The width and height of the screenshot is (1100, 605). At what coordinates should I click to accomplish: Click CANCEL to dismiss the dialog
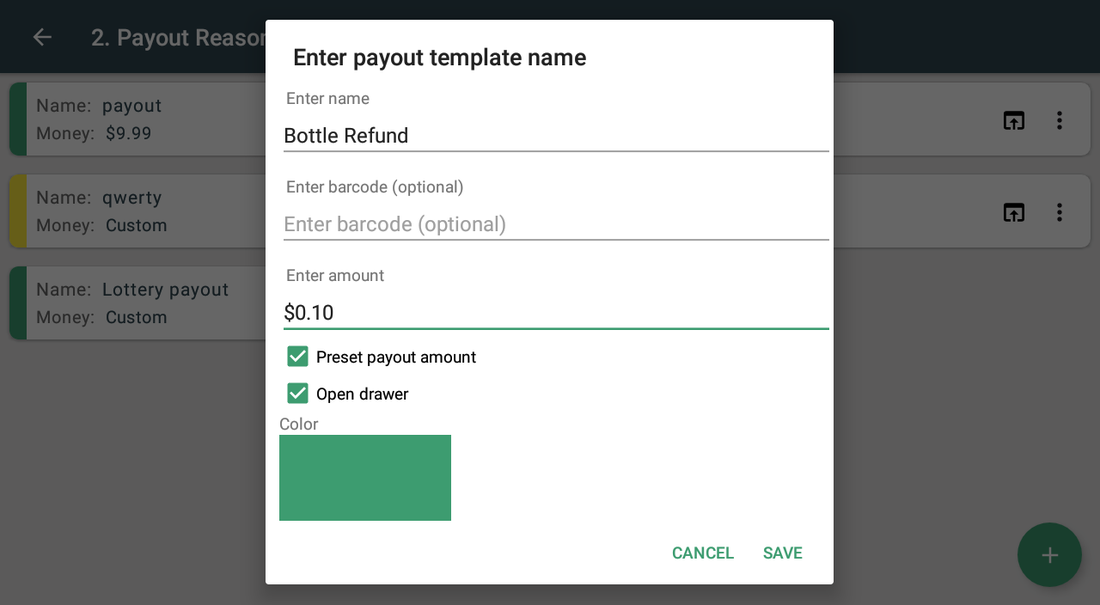tap(702, 553)
